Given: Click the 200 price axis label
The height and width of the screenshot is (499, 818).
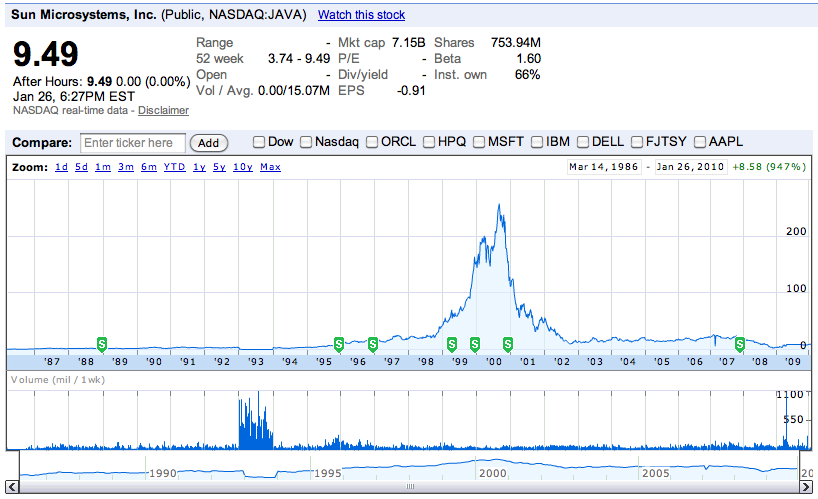Looking at the screenshot, I should point(796,232).
